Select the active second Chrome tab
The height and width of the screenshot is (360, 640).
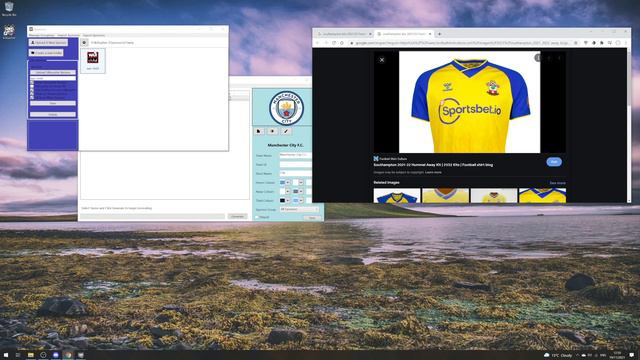click(x=403, y=34)
